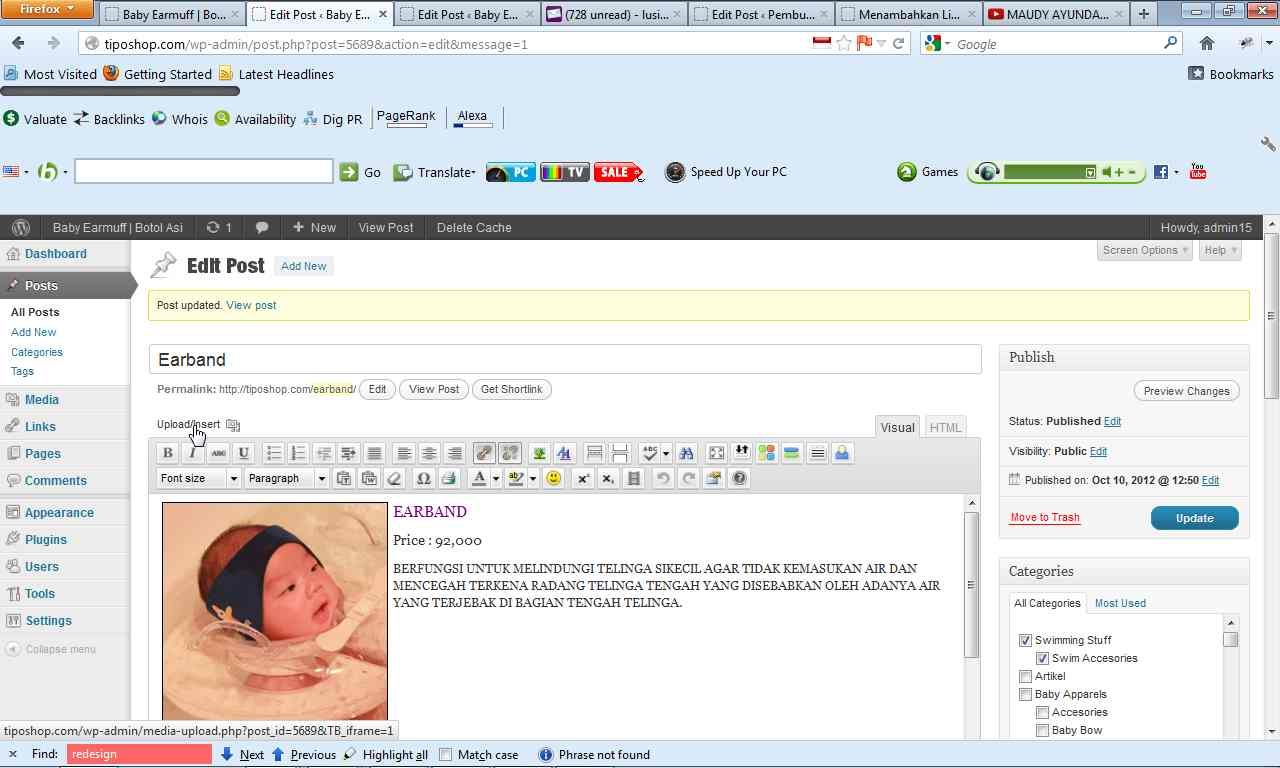The image size is (1280, 768).
Task: Click the blue Update button
Action: (1194, 518)
